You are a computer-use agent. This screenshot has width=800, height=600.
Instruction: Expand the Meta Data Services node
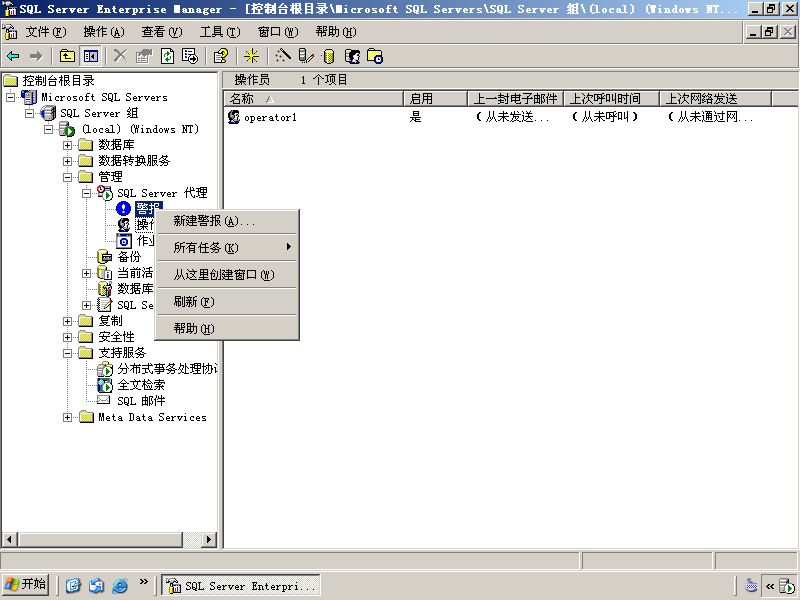click(67, 417)
